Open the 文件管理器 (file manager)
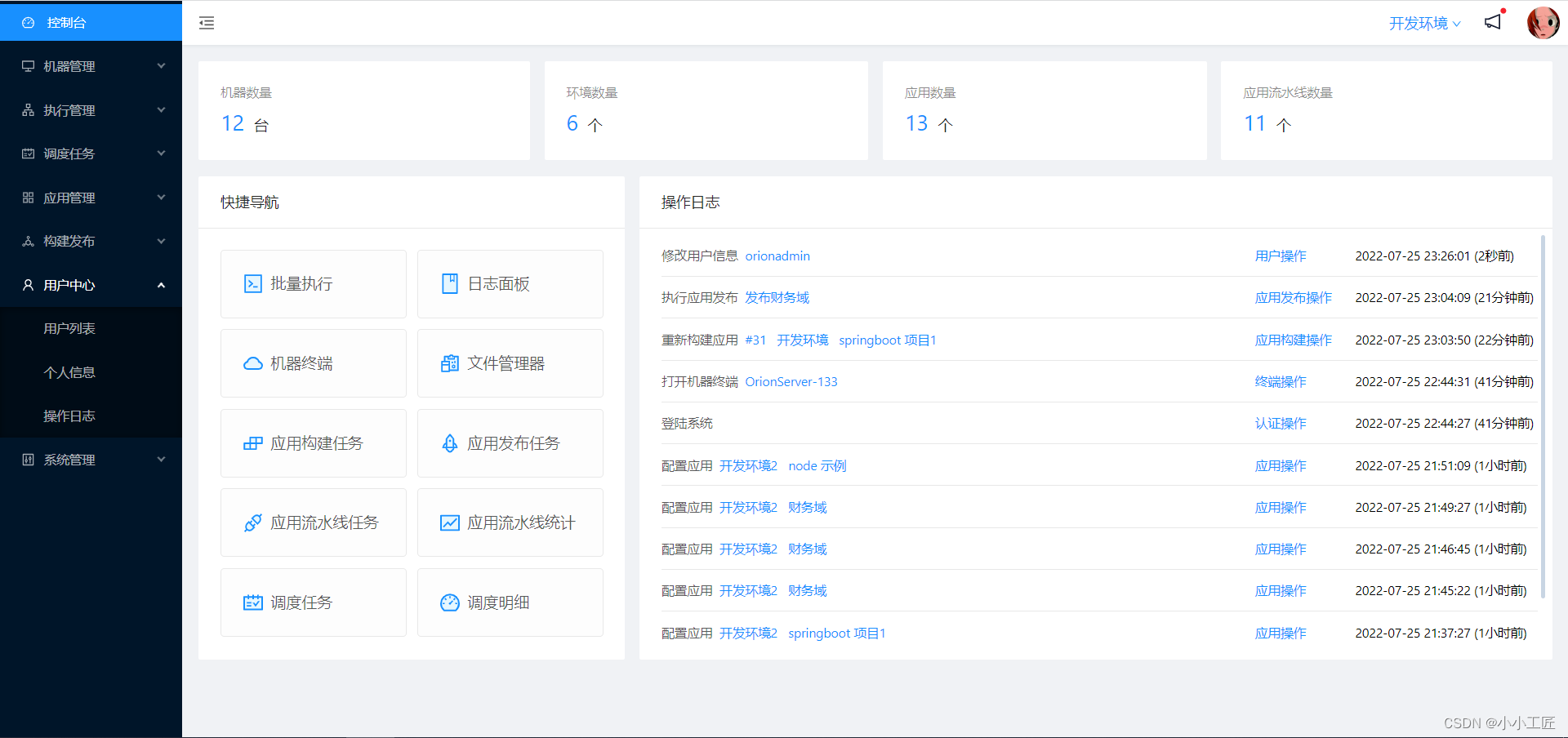The height and width of the screenshot is (738, 1568). click(x=510, y=363)
